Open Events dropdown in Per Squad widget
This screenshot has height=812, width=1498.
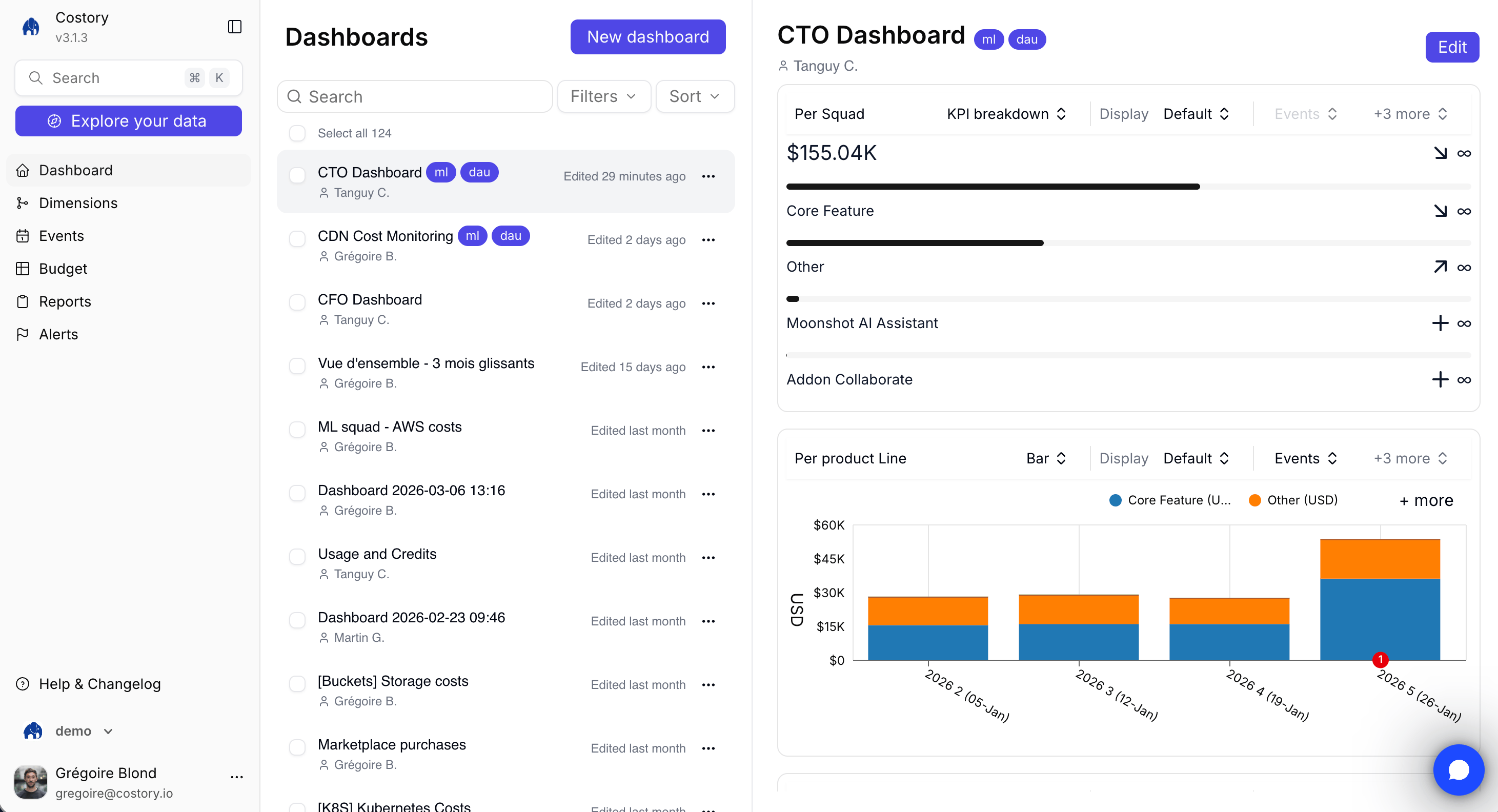point(1306,114)
